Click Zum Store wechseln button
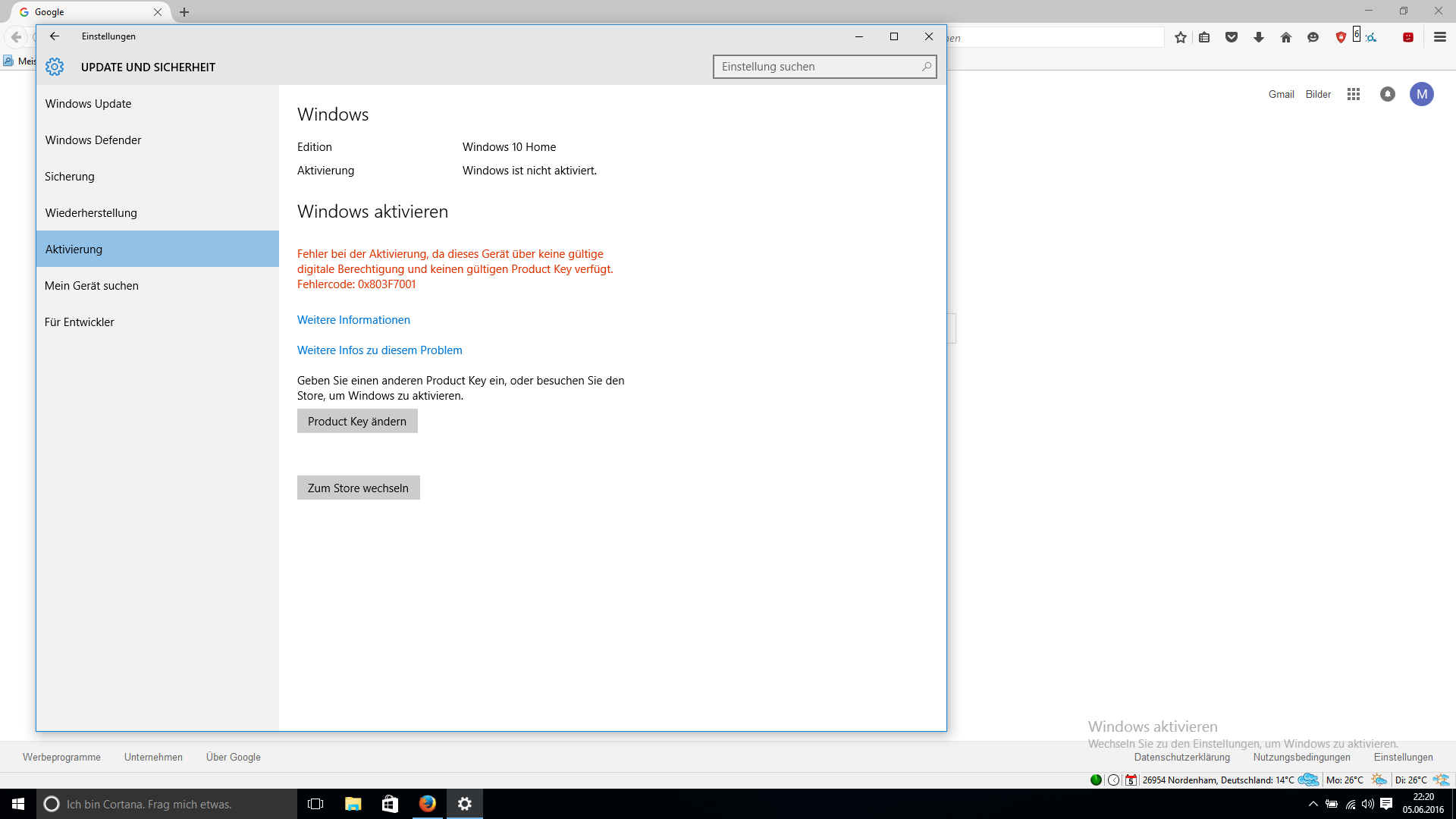The width and height of the screenshot is (1456, 819). coord(358,488)
